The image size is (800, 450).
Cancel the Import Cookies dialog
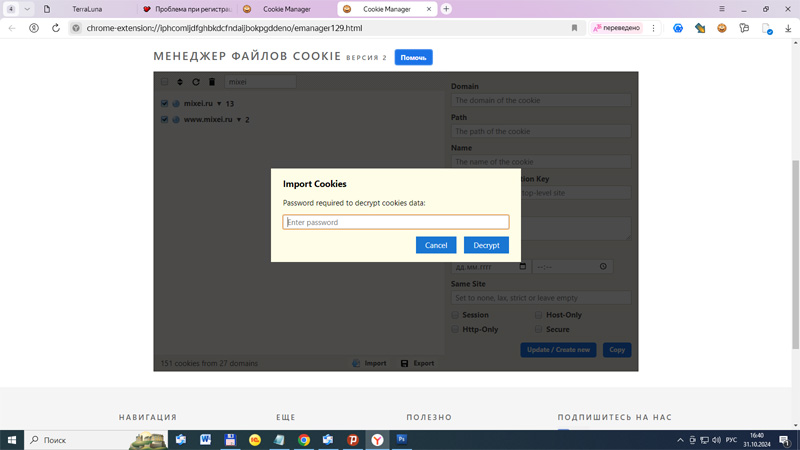(x=436, y=245)
